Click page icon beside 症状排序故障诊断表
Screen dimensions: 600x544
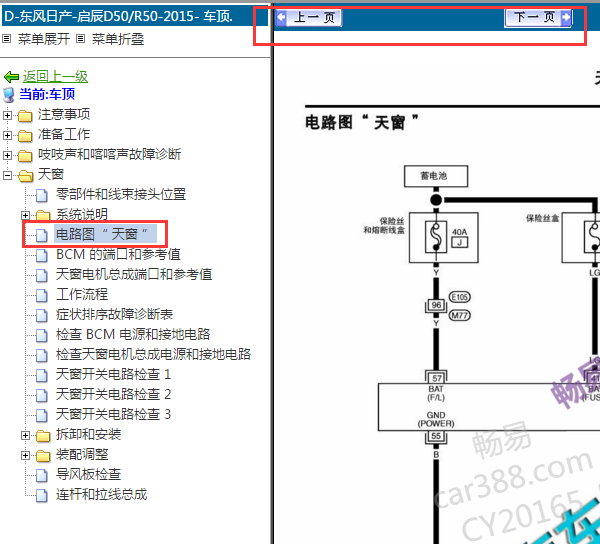tap(42, 315)
